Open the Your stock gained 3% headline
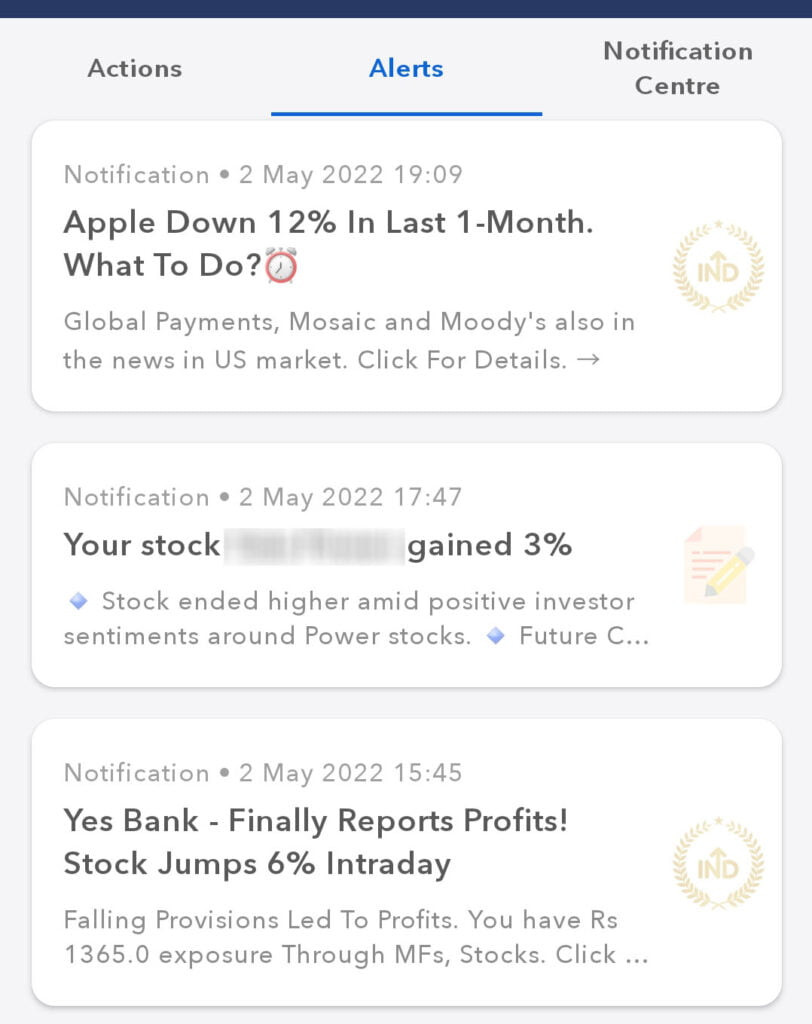 [317, 545]
